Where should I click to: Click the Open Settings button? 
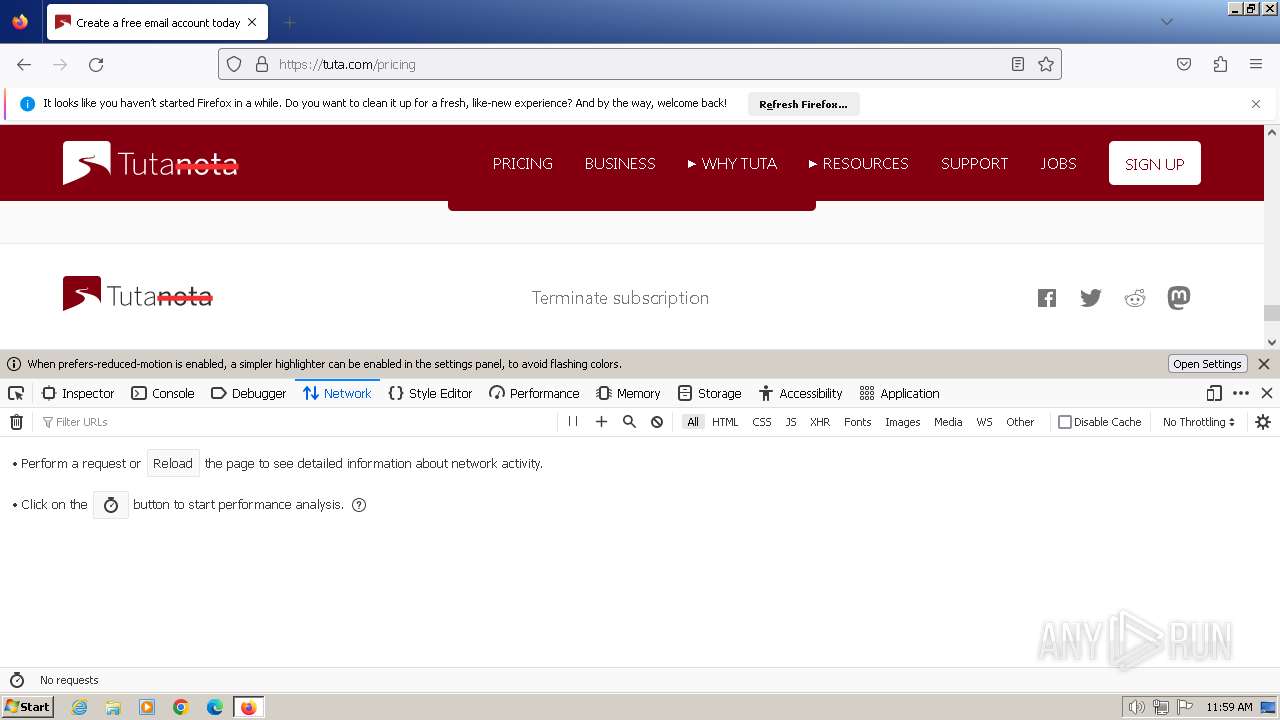(x=1207, y=364)
